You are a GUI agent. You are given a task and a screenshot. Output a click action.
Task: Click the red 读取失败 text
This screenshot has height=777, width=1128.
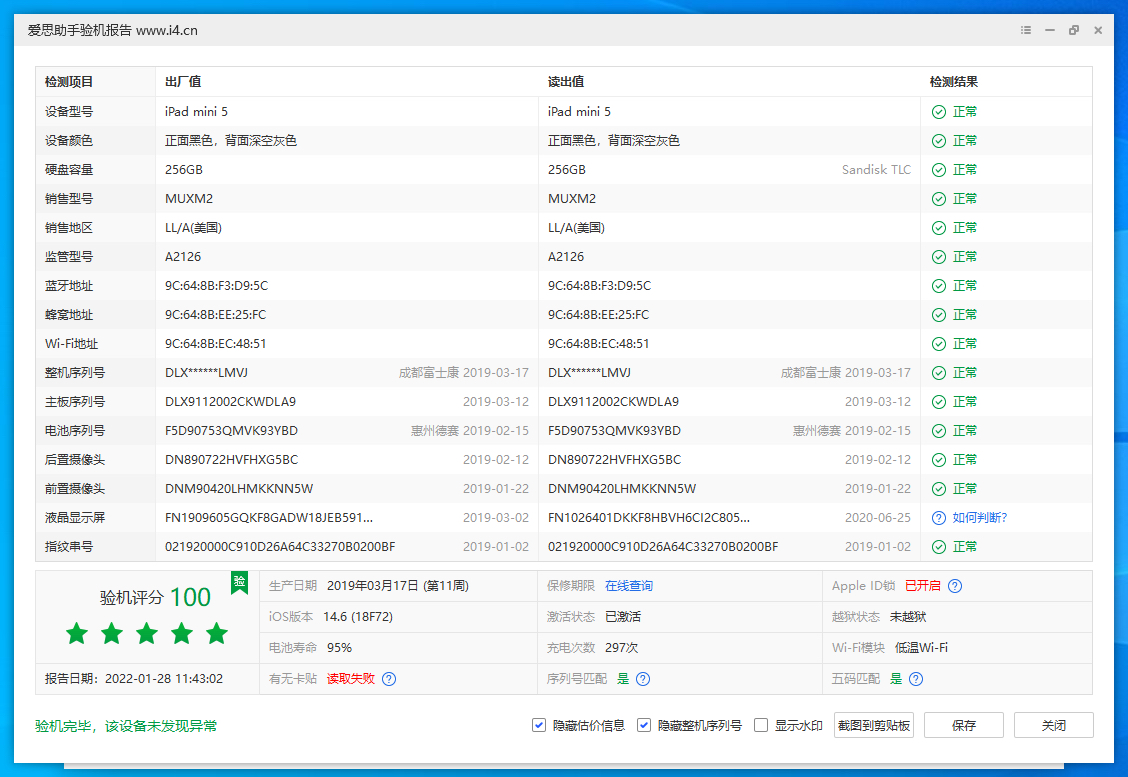tap(350, 678)
